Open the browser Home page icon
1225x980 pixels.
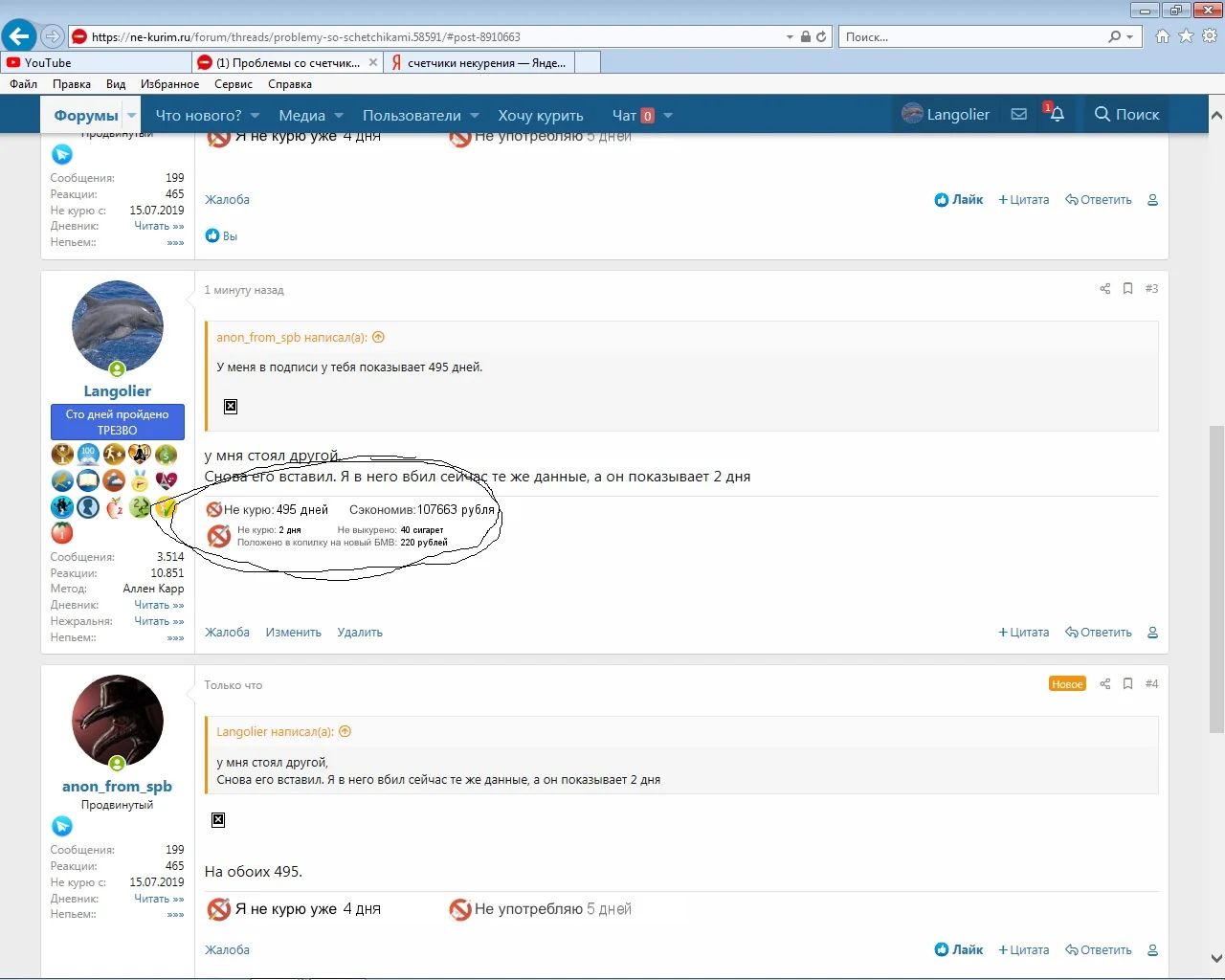pyautogui.click(x=1163, y=36)
